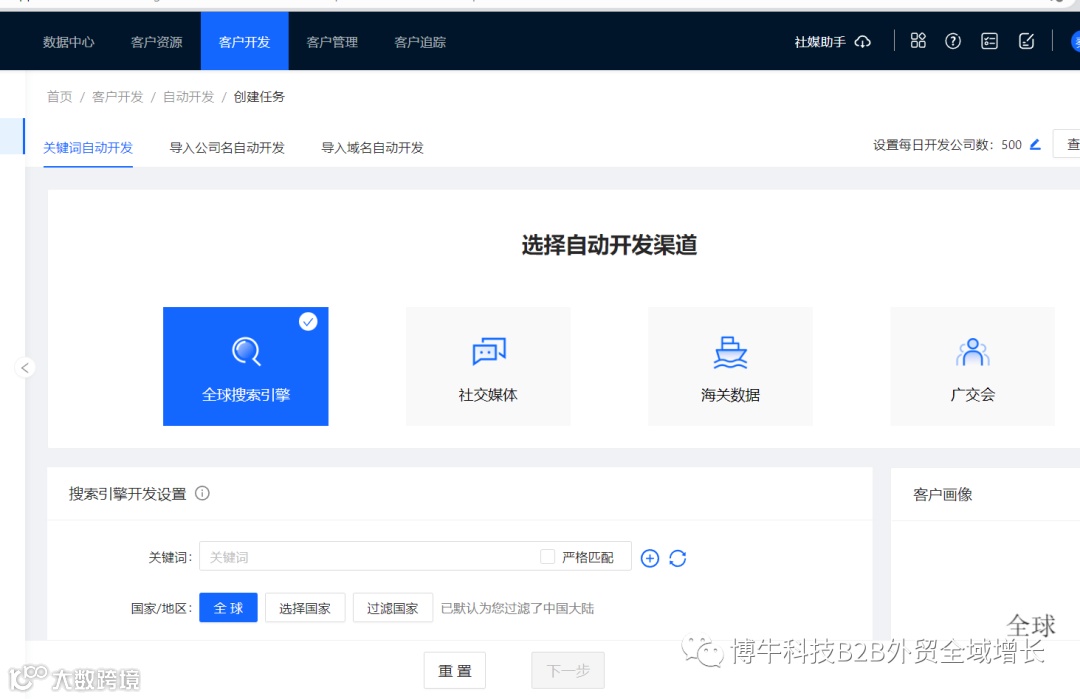Viewport: 1080px width, 699px height.
Task: Click the 选择国家 button
Action: 305,607
